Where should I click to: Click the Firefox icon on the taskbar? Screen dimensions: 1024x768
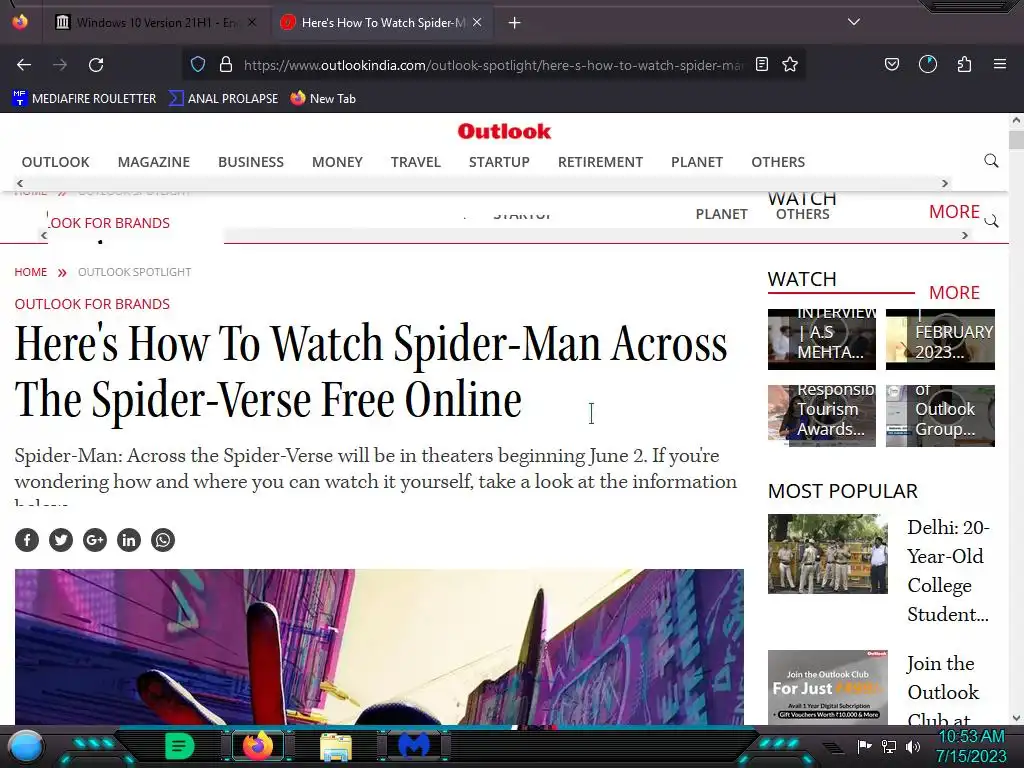pyautogui.click(x=257, y=746)
